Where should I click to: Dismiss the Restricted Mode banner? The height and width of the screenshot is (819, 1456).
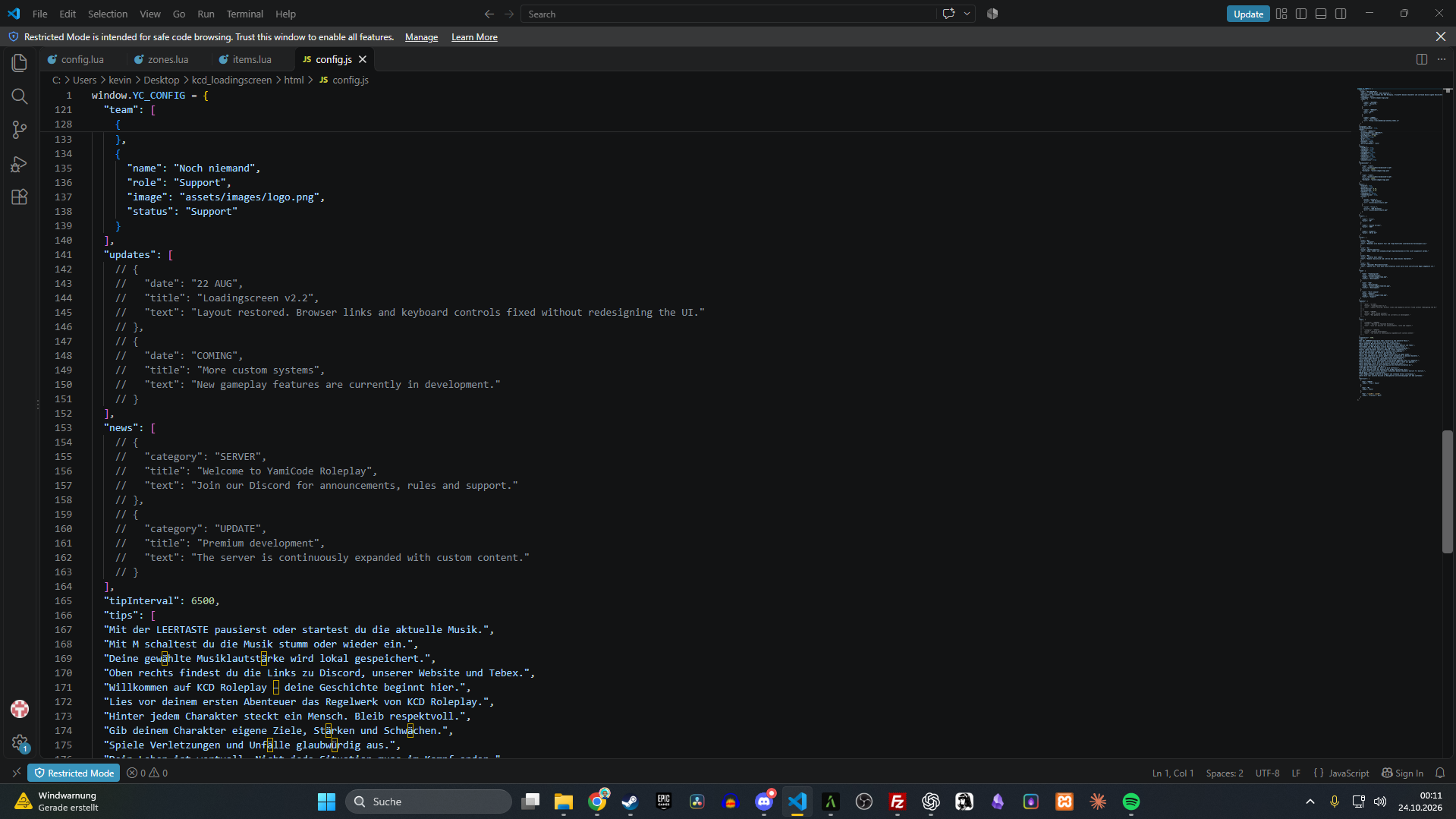[1441, 36]
